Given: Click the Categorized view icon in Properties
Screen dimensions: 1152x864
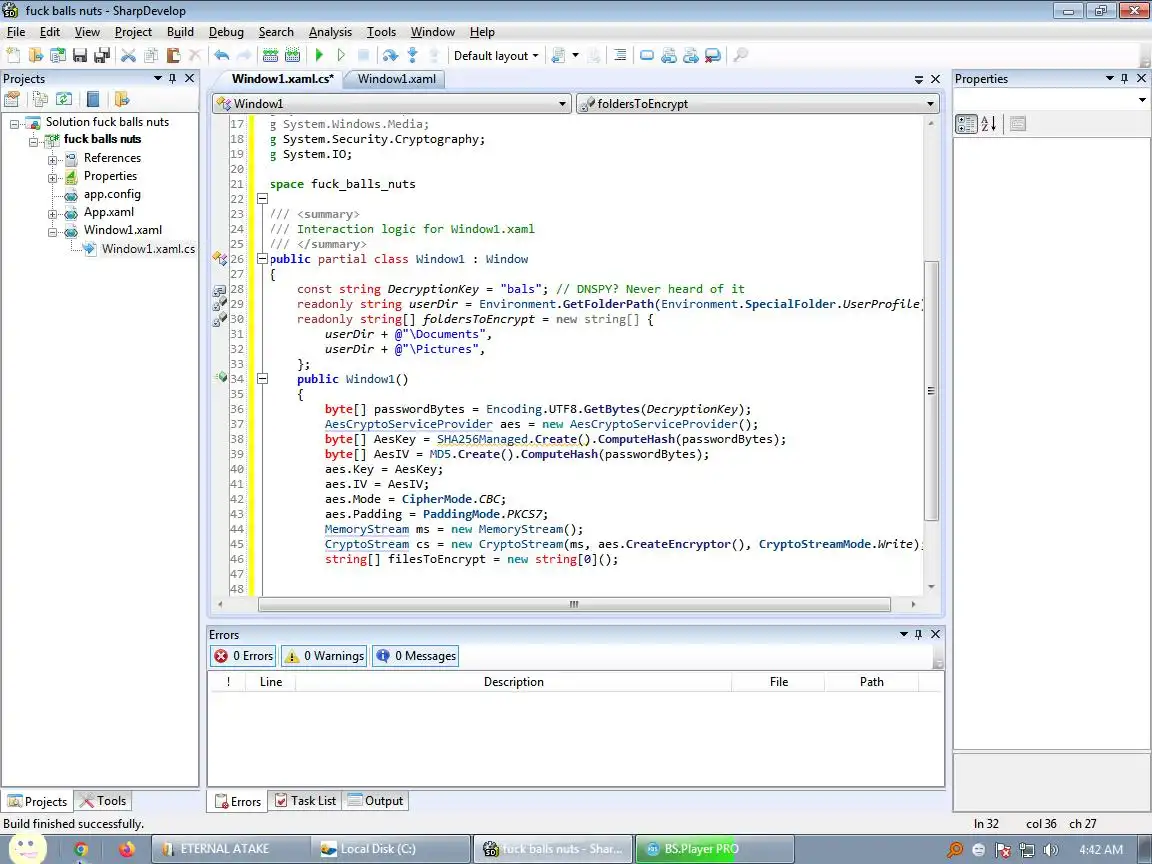Looking at the screenshot, I should [x=966, y=123].
